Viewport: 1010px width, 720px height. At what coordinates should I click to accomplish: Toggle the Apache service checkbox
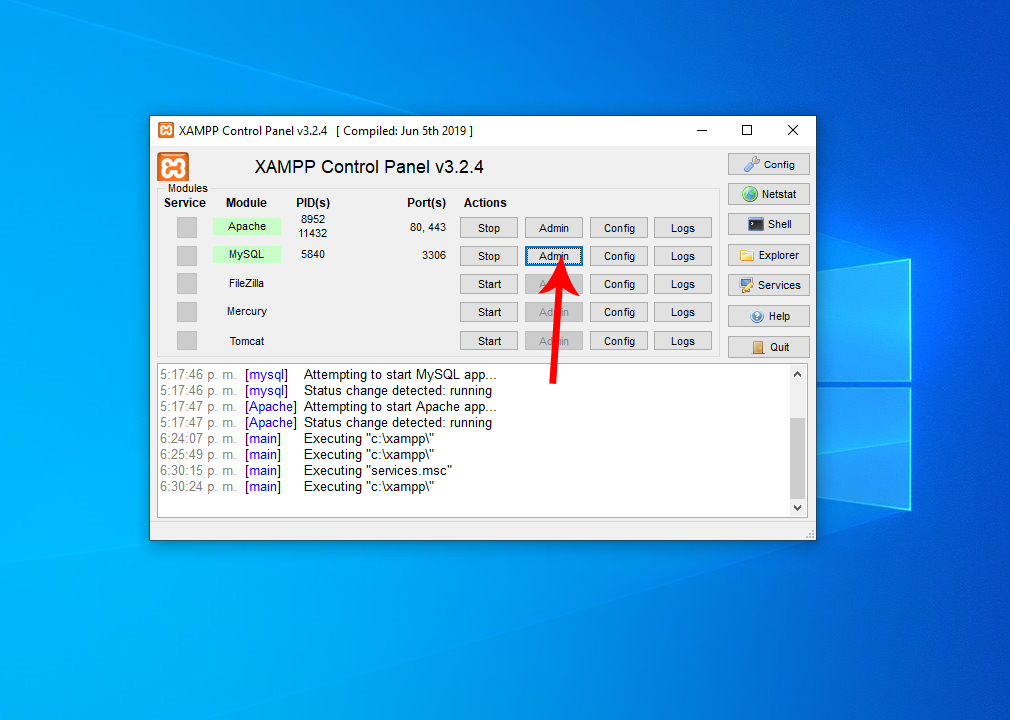[187, 227]
